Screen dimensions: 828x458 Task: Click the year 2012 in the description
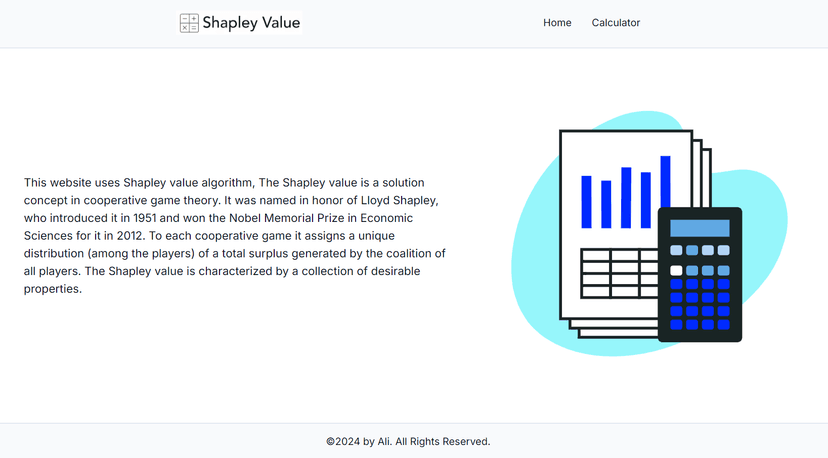130,236
